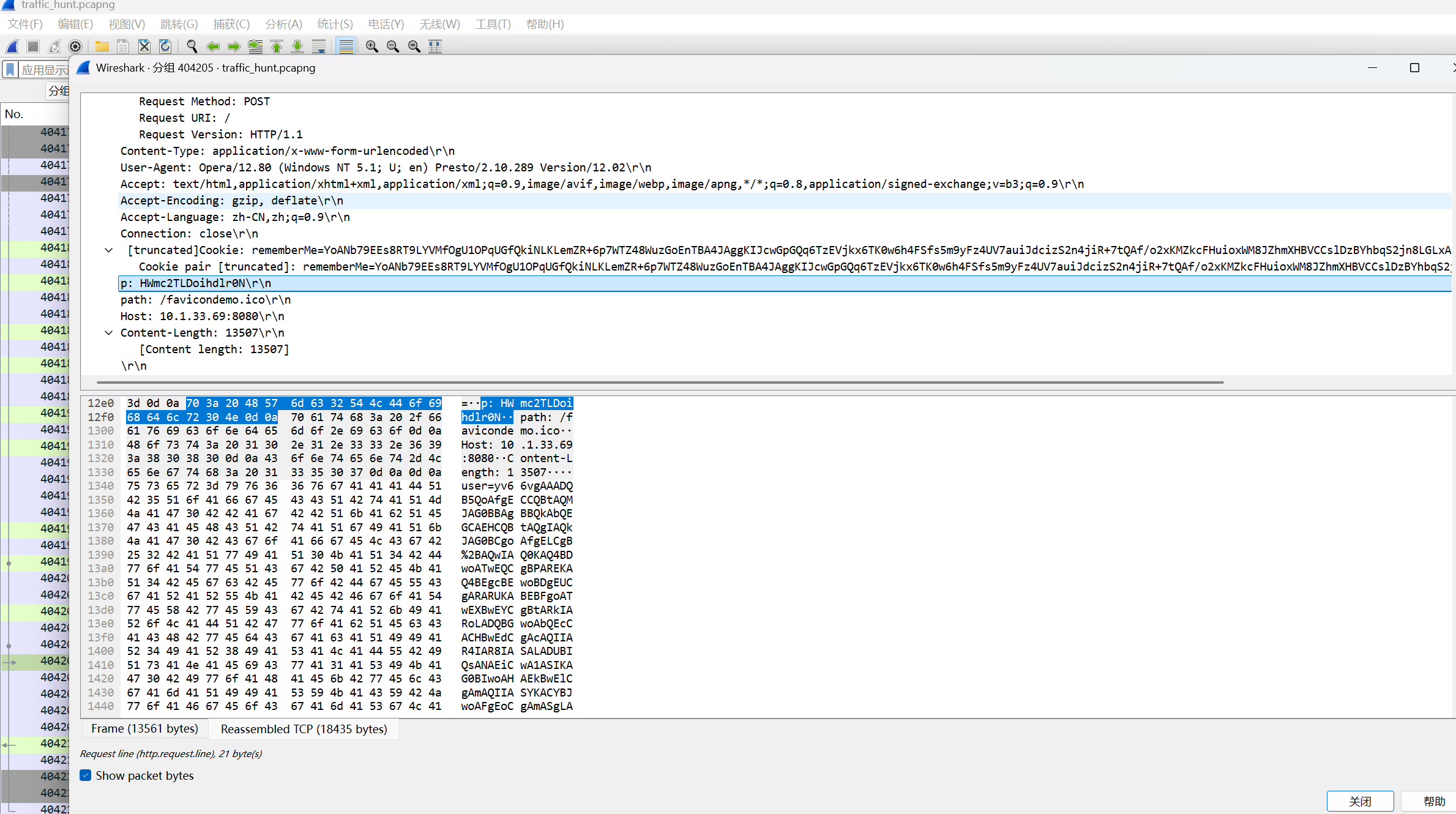Click the start capture shark fin icon

pos(12,47)
